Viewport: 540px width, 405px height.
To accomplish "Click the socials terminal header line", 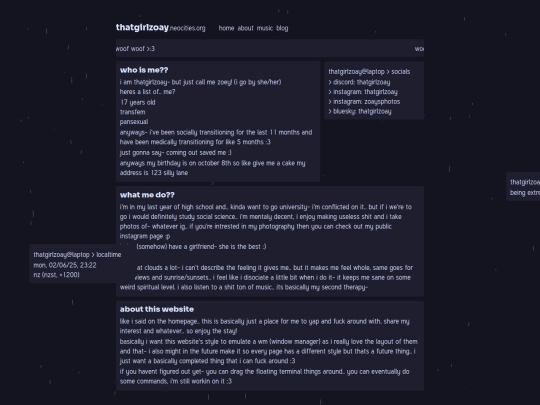I will [369, 72].
